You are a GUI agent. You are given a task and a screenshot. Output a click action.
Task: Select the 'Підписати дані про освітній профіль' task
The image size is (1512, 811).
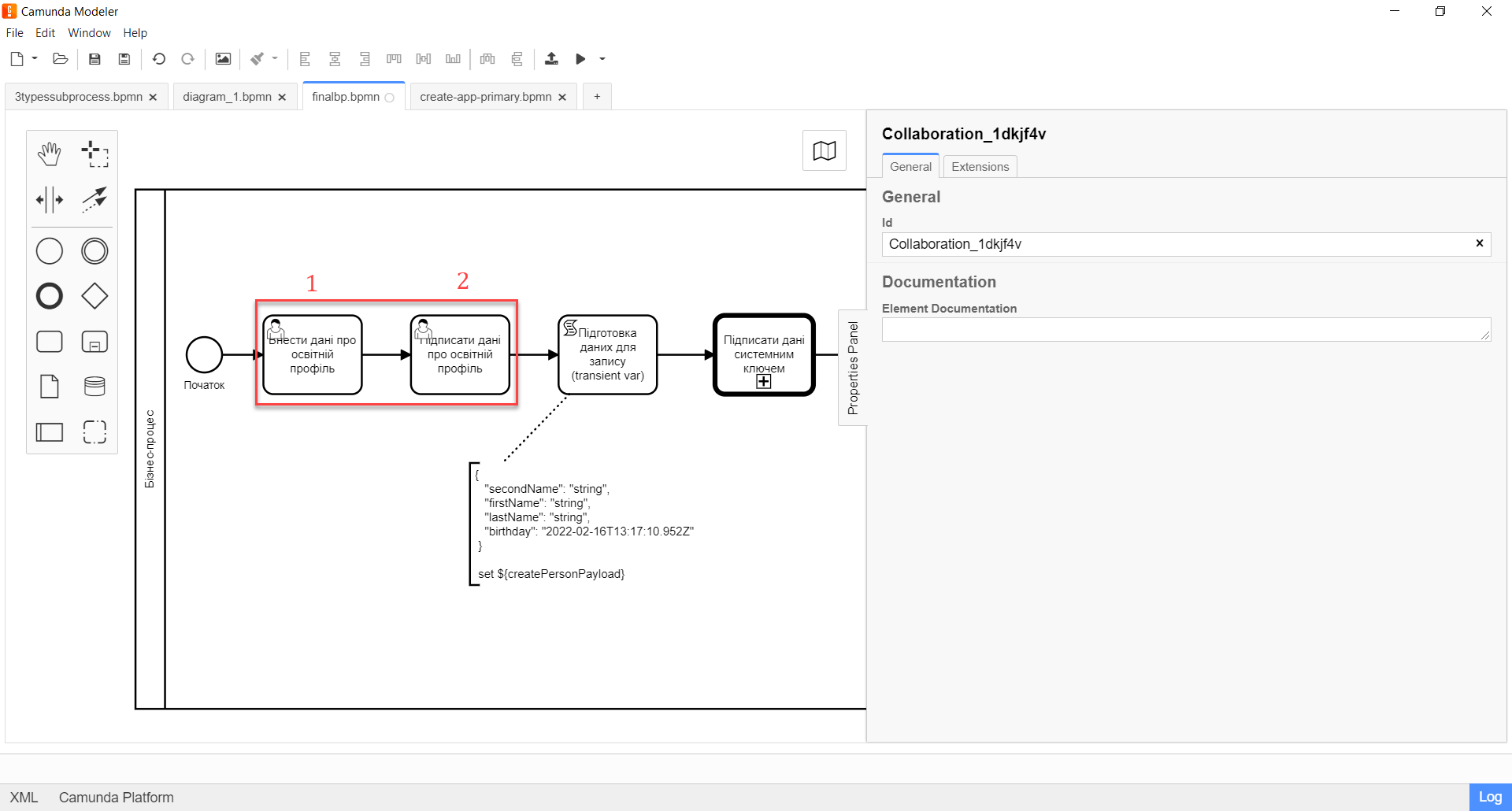click(460, 355)
